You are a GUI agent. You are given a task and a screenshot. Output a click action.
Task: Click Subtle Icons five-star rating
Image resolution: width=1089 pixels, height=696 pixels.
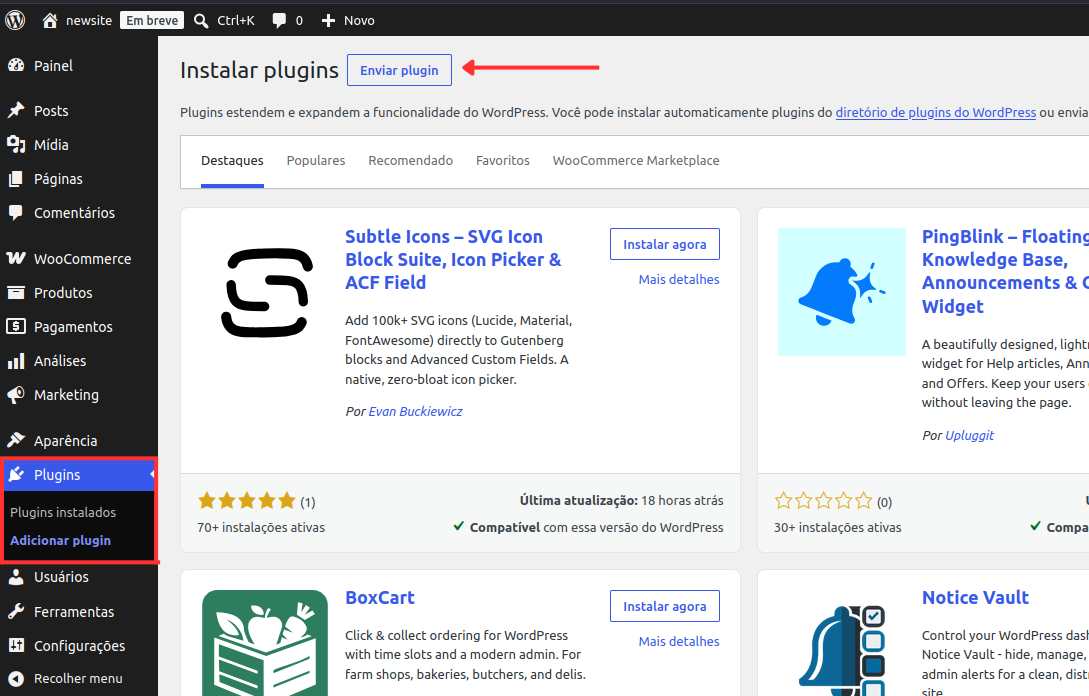coord(247,501)
